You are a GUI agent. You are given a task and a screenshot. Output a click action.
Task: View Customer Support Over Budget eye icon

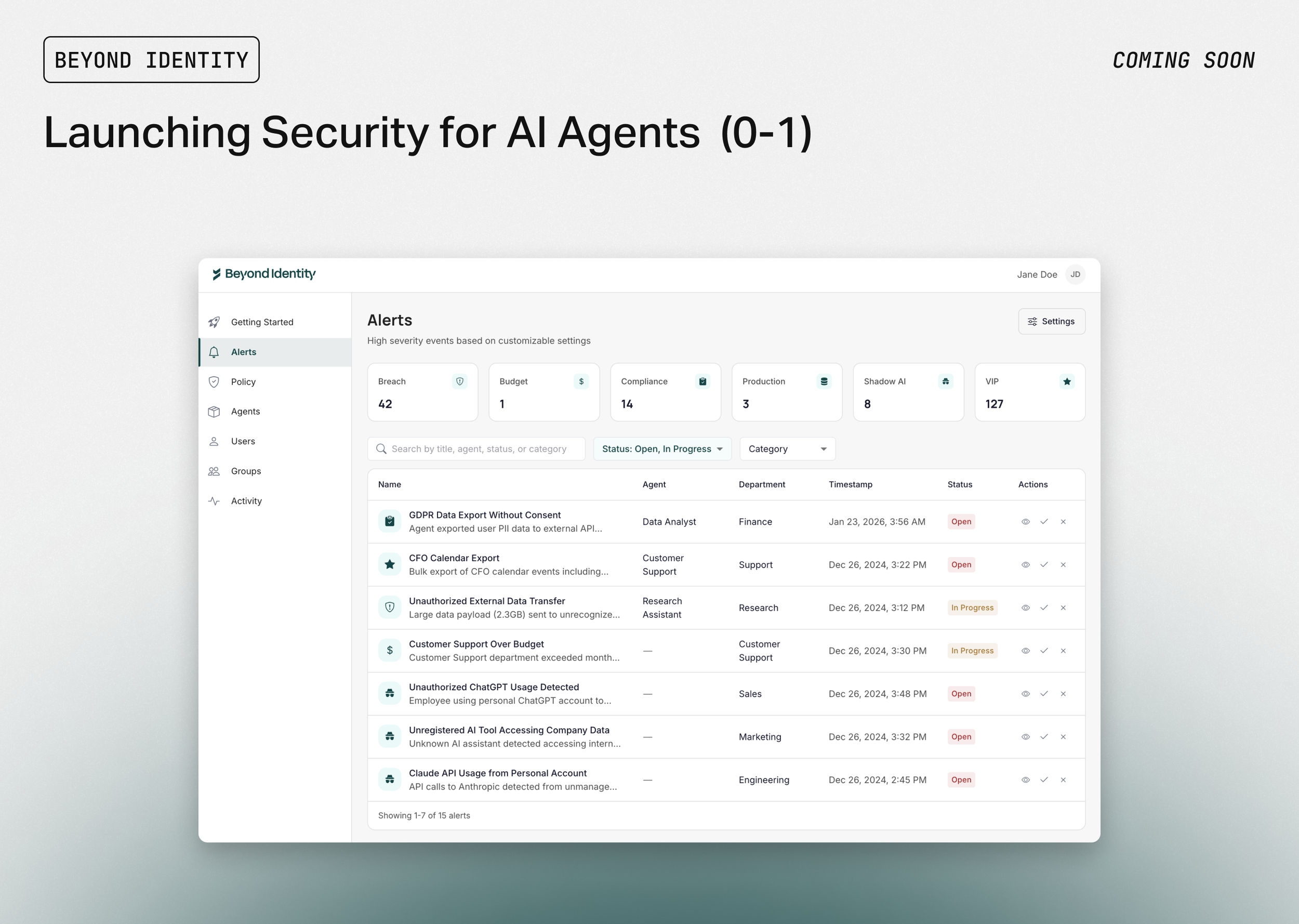1026,650
